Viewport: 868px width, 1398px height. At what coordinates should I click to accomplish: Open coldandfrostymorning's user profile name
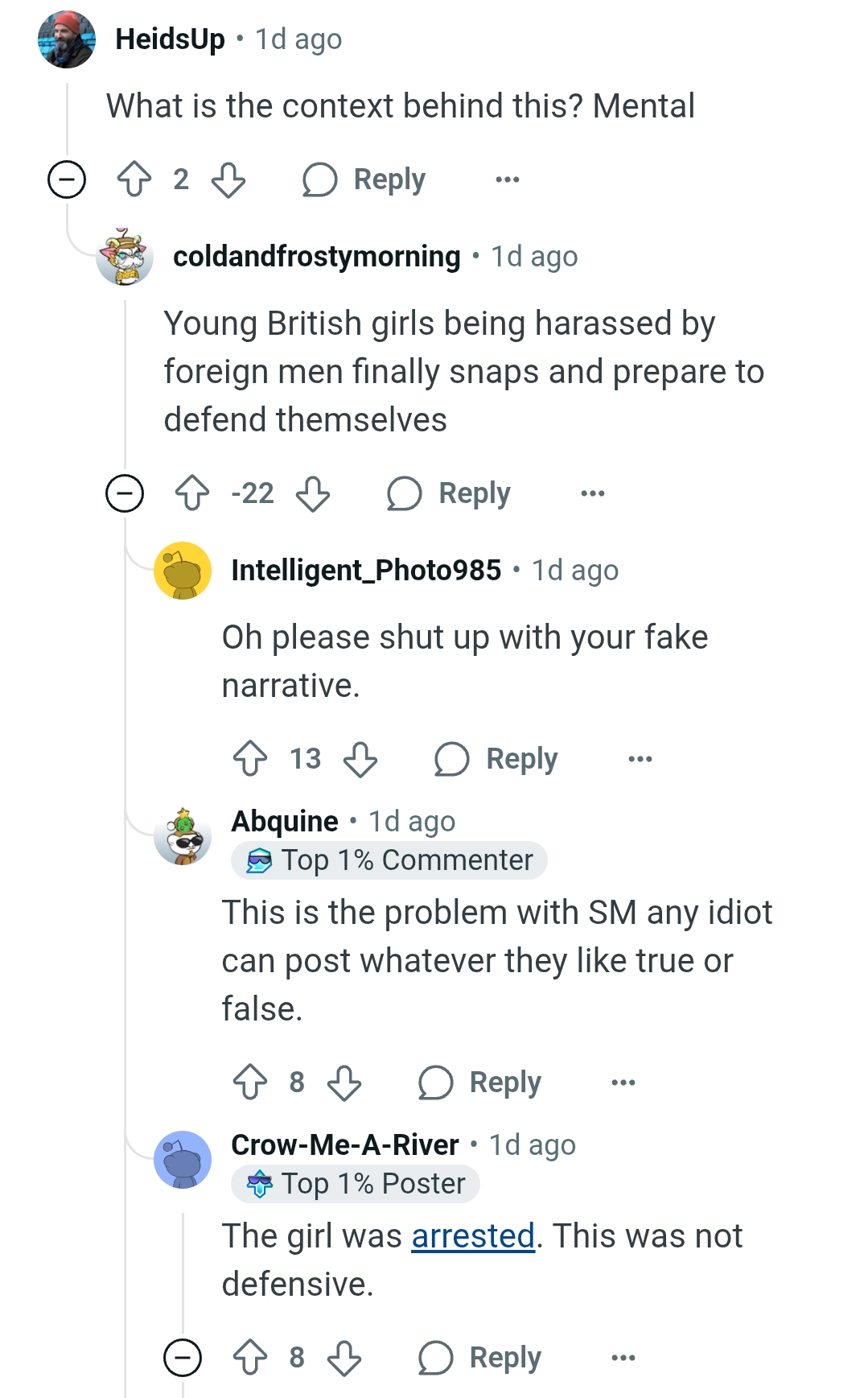(x=316, y=256)
